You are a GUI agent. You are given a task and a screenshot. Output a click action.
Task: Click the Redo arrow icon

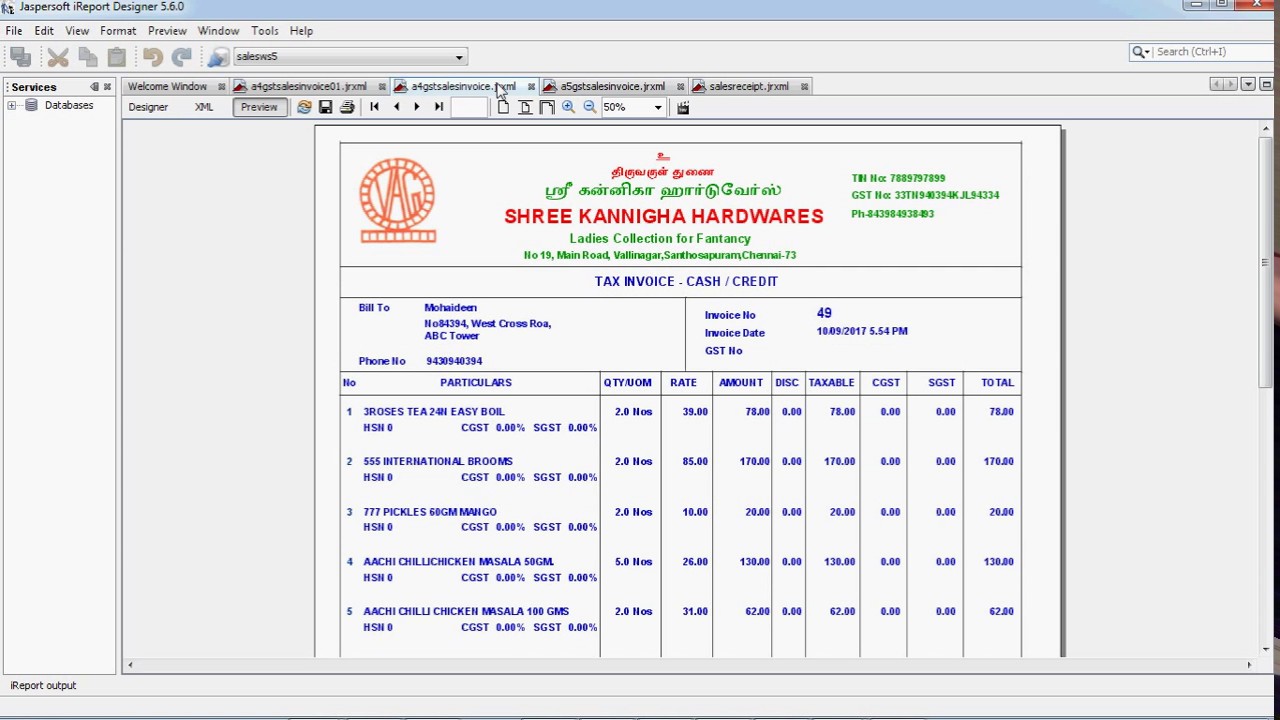[181, 57]
